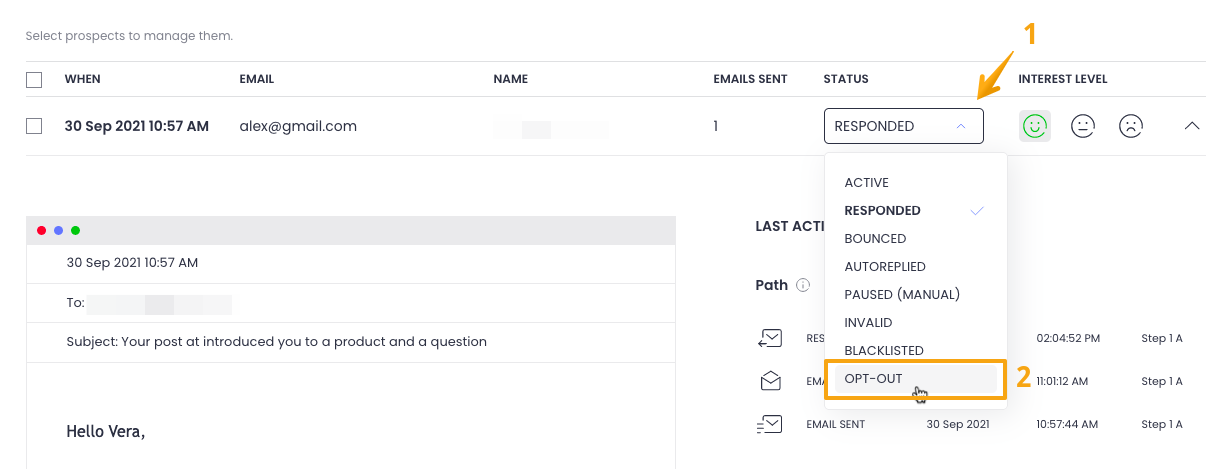Set interest level to neutral face

tap(1083, 126)
